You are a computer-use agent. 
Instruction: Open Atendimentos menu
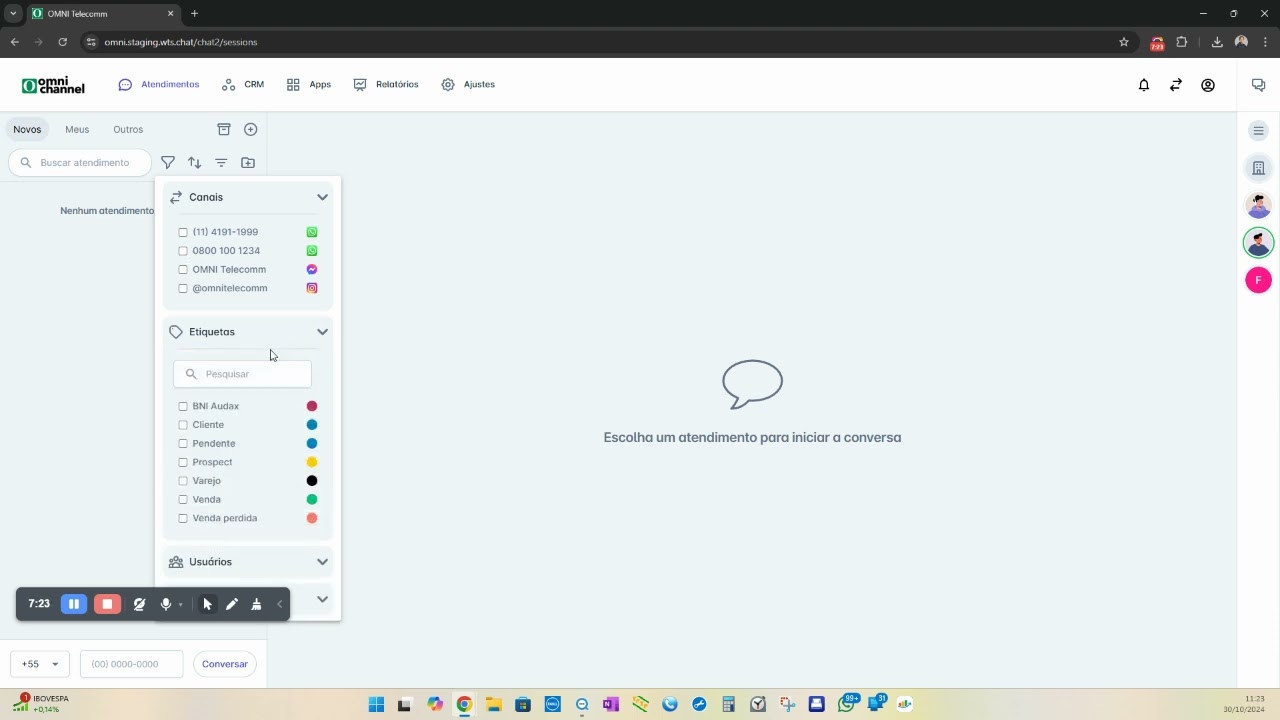[159, 85]
